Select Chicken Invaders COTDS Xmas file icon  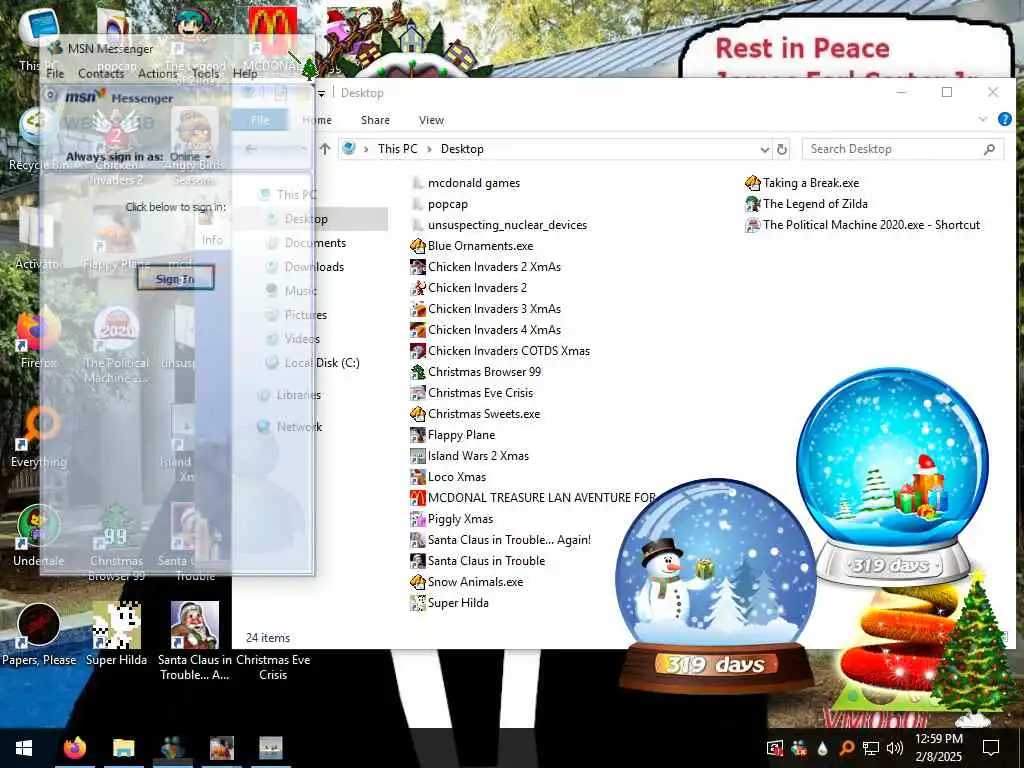(417, 351)
